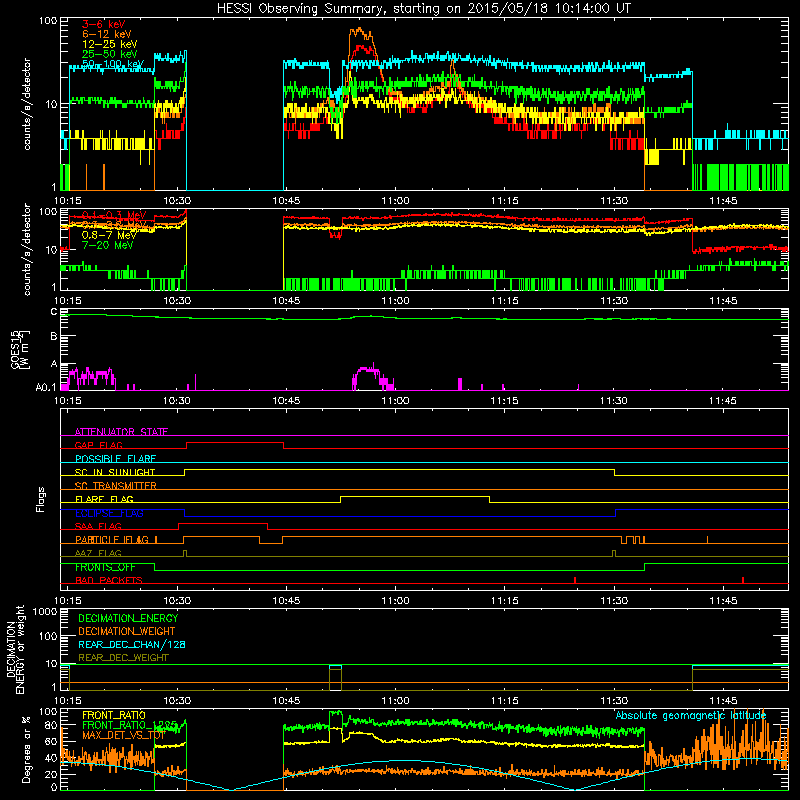Image resolution: width=800 pixels, height=800 pixels.
Task: Click the ECLIPSE_FLAG label
Action: click(x=109, y=513)
